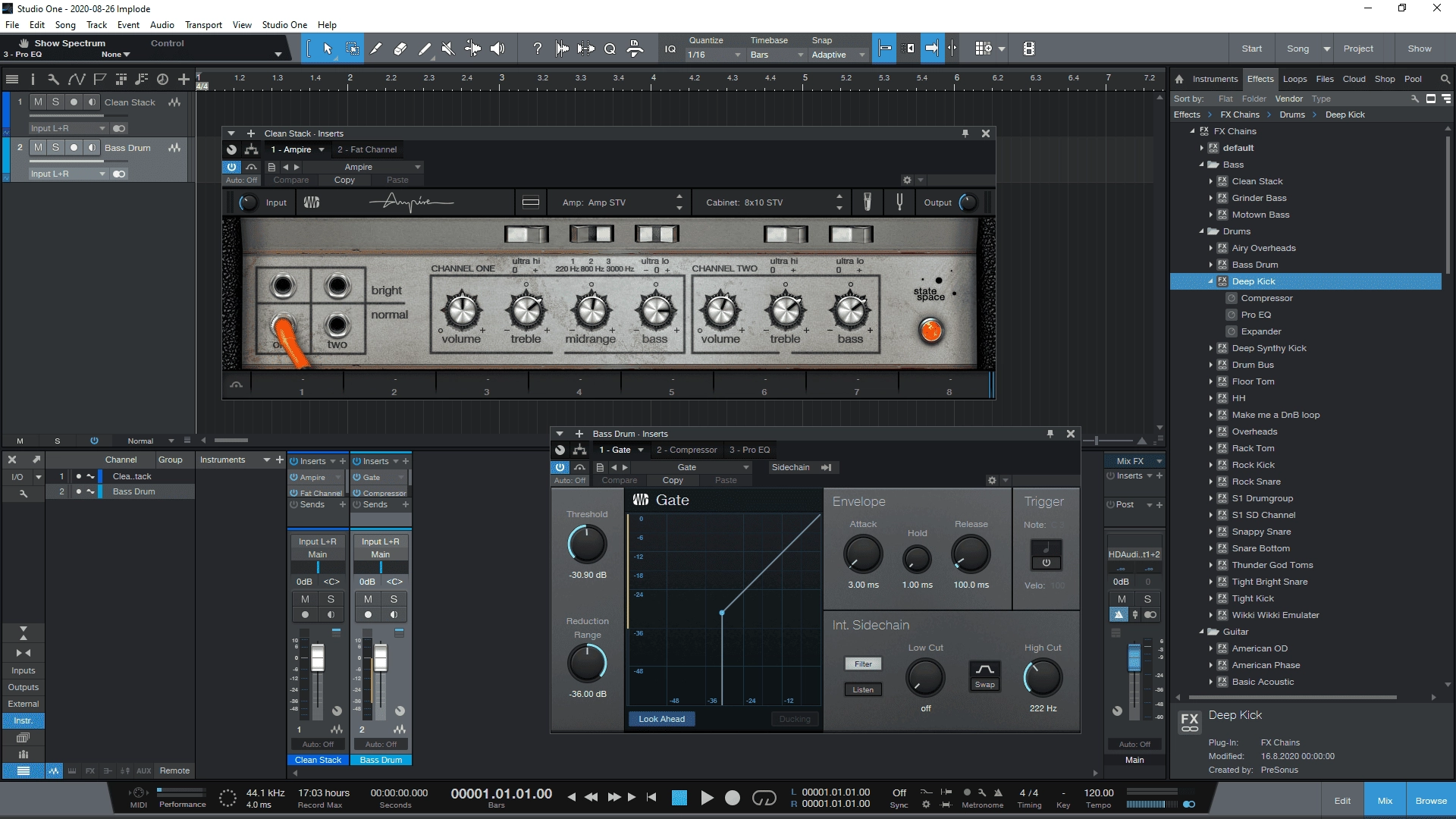Toggle sidechain Listen button
1456x819 pixels.
coord(863,689)
